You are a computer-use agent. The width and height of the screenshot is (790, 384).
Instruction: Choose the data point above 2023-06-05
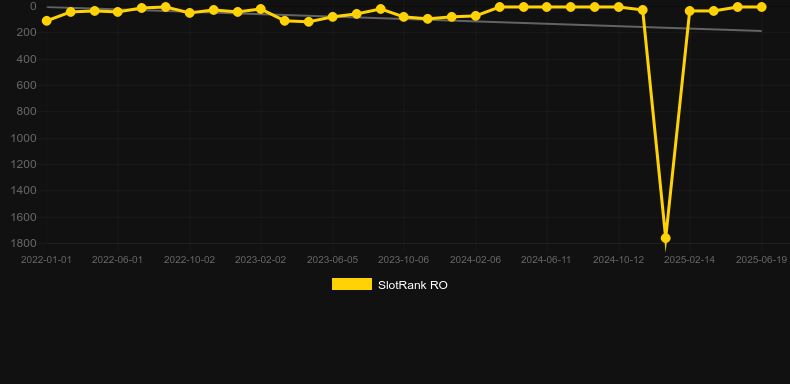[x=333, y=17]
